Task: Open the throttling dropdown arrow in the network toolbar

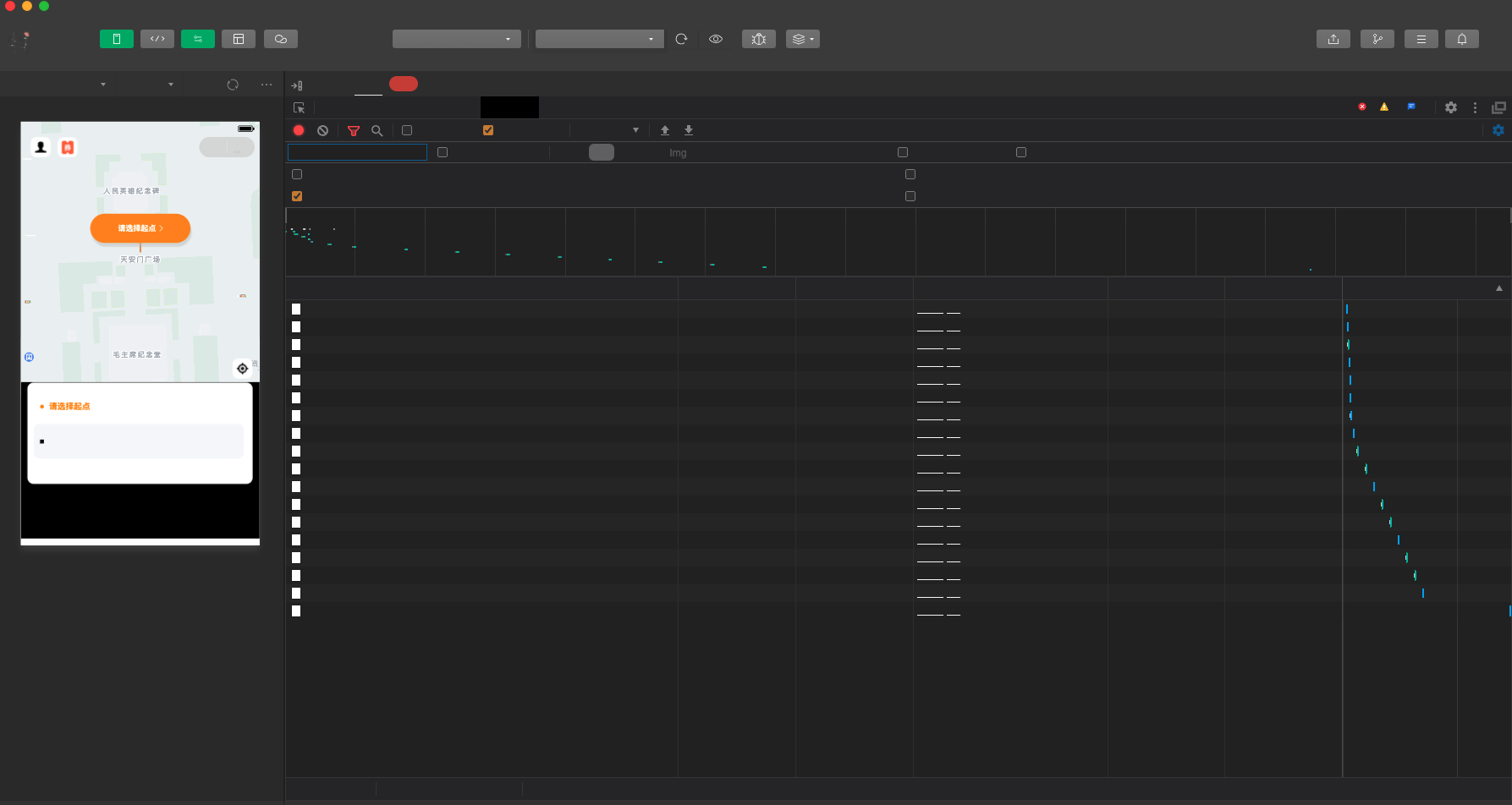Action: (635, 130)
